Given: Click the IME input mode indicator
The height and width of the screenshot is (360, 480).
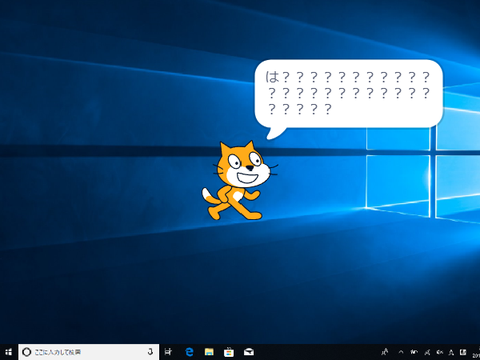Looking at the screenshot, I should click(451, 352).
